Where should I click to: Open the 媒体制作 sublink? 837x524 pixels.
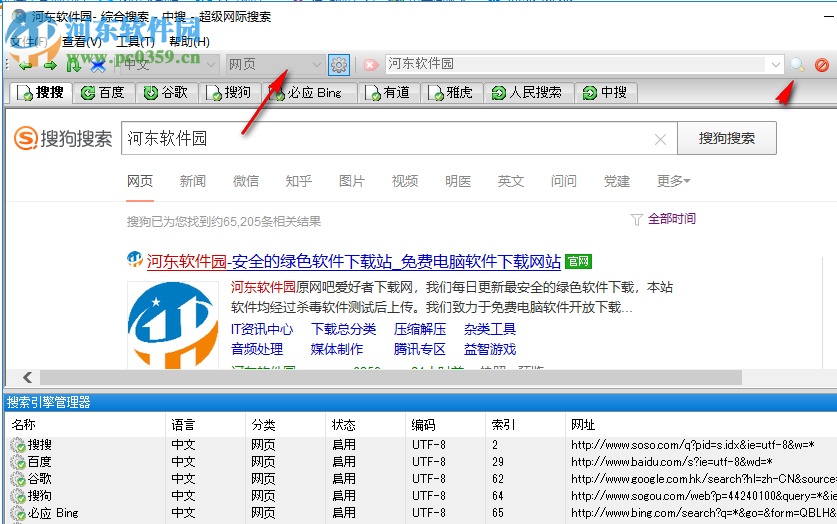coord(337,350)
